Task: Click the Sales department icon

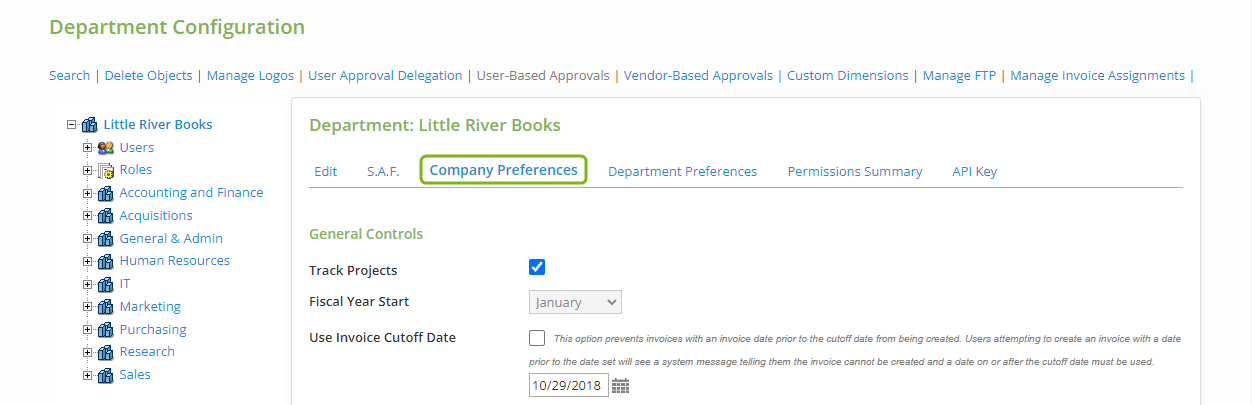Action: 105,375
